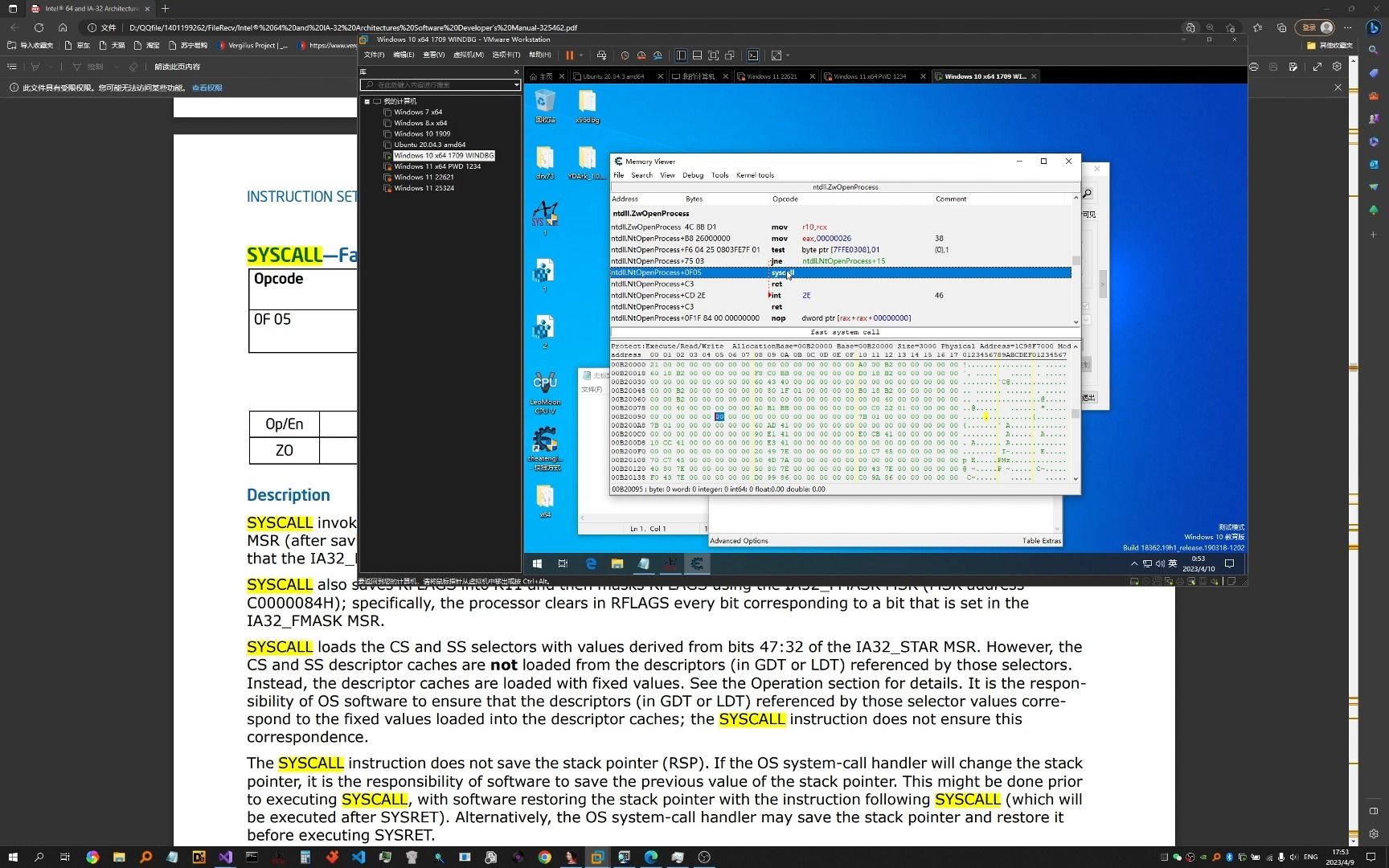Open Search menu in Memory Viewer
The height and width of the screenshot is (868, 1389).
(x=641, y=175)
